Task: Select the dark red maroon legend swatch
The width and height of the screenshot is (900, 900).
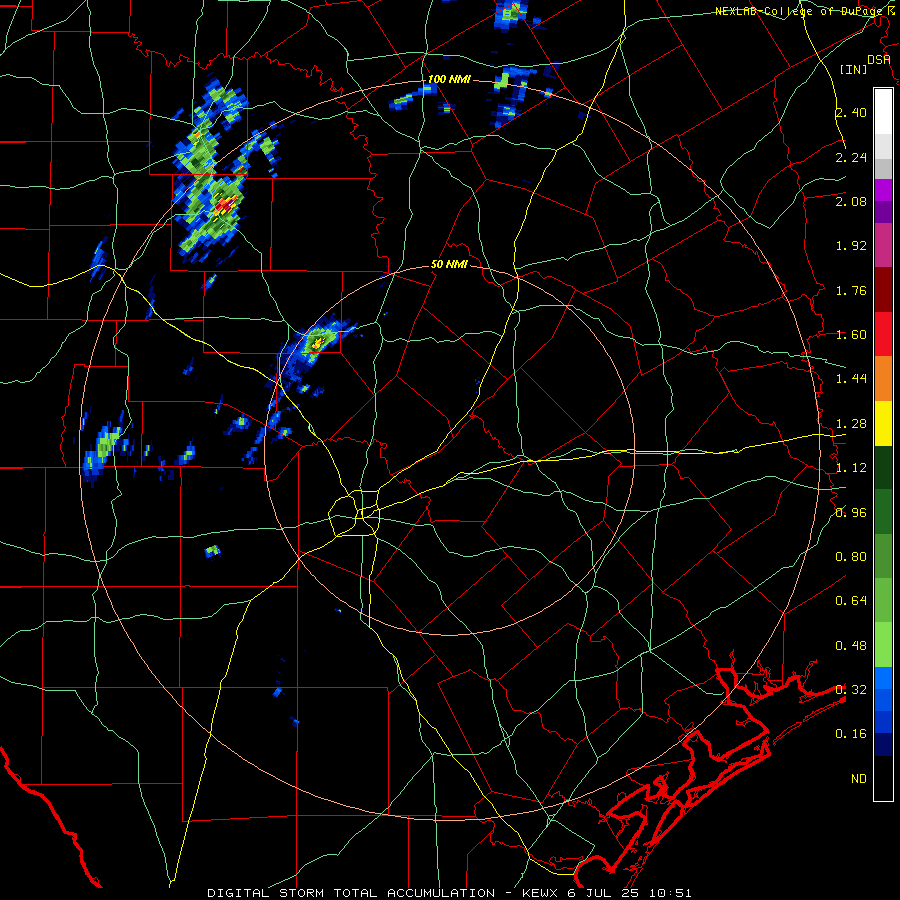Action: (x=883, y=290)
